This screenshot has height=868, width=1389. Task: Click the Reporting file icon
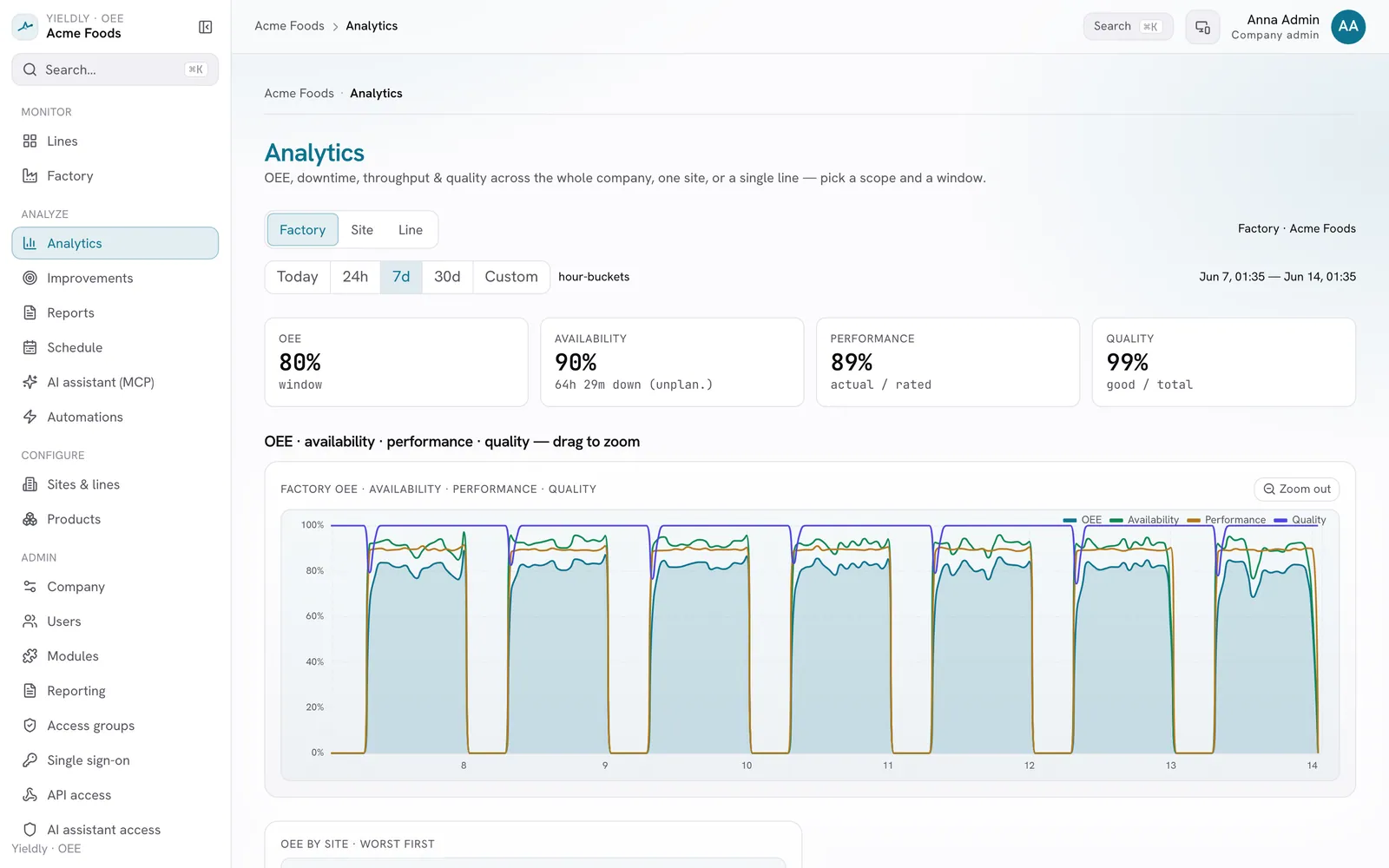[30, 691]
